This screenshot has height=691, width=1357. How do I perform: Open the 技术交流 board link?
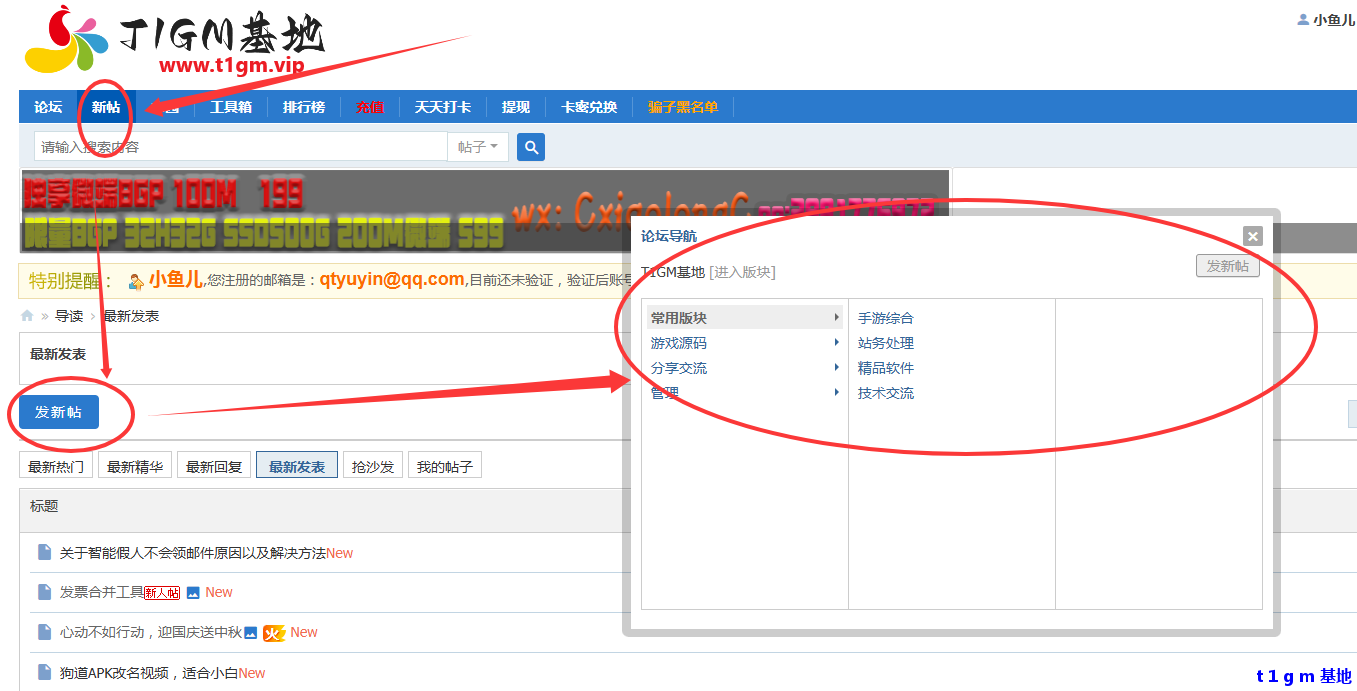coord(884,392)
